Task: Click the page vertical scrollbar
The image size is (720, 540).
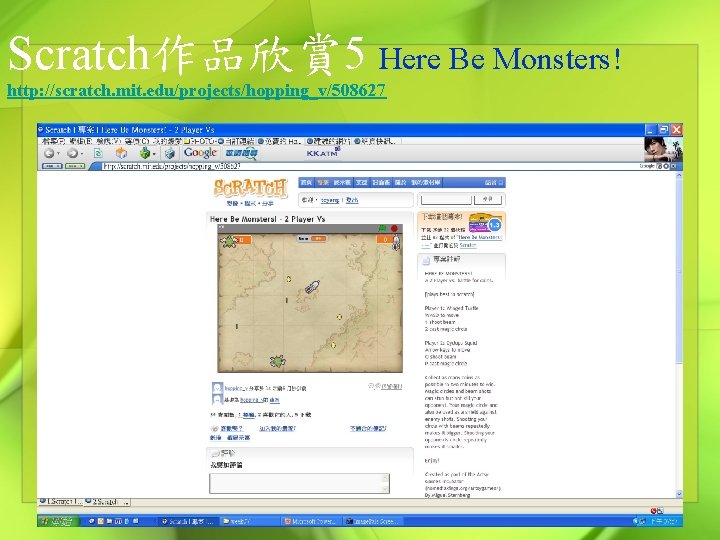Action: click(x=679, y=335)
